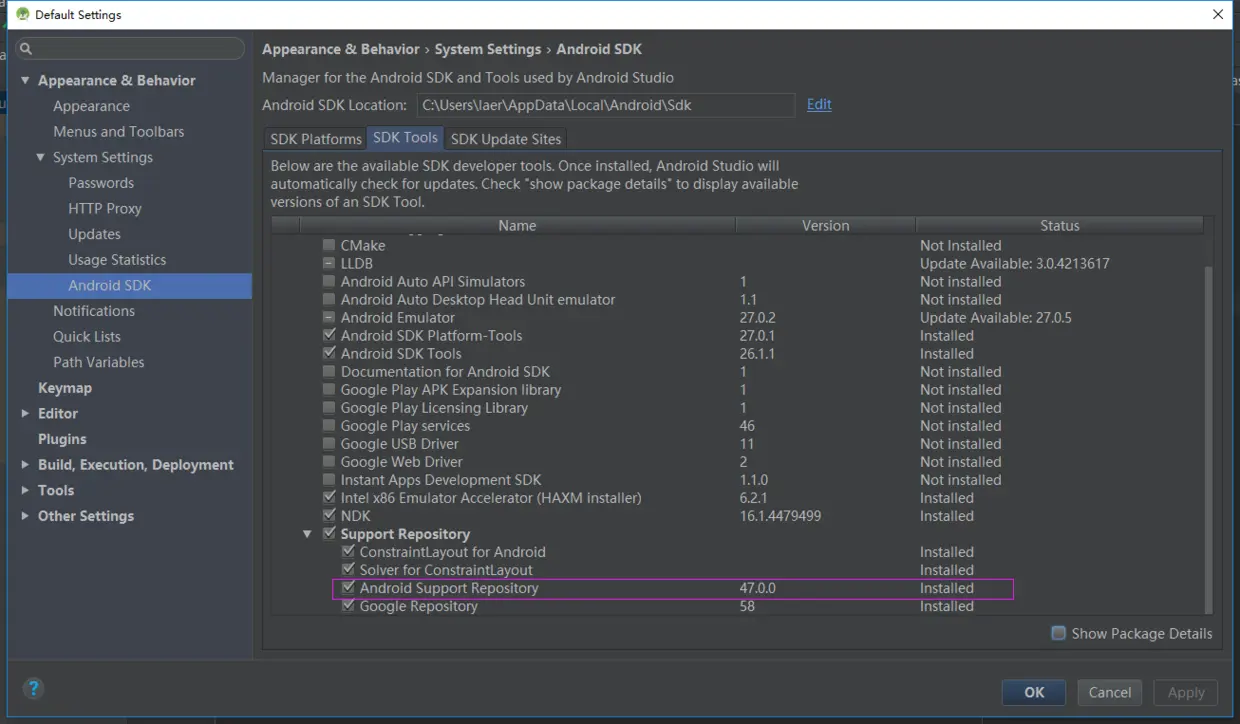1240x724 pixels.
Task: Close the Default Settings dialog
Action: (x=1218, y=14)
